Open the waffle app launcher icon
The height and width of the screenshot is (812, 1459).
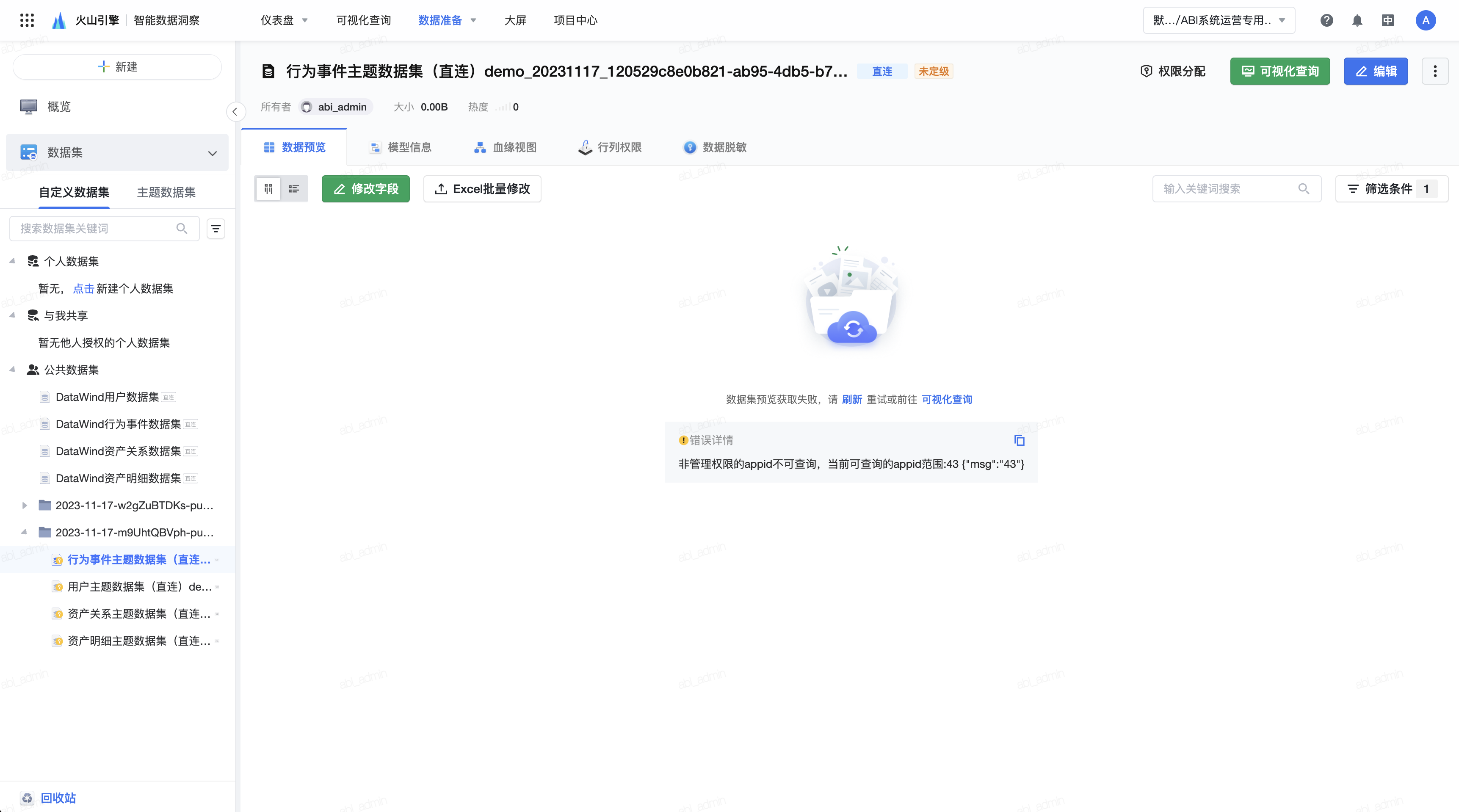(x=27, y=20)
